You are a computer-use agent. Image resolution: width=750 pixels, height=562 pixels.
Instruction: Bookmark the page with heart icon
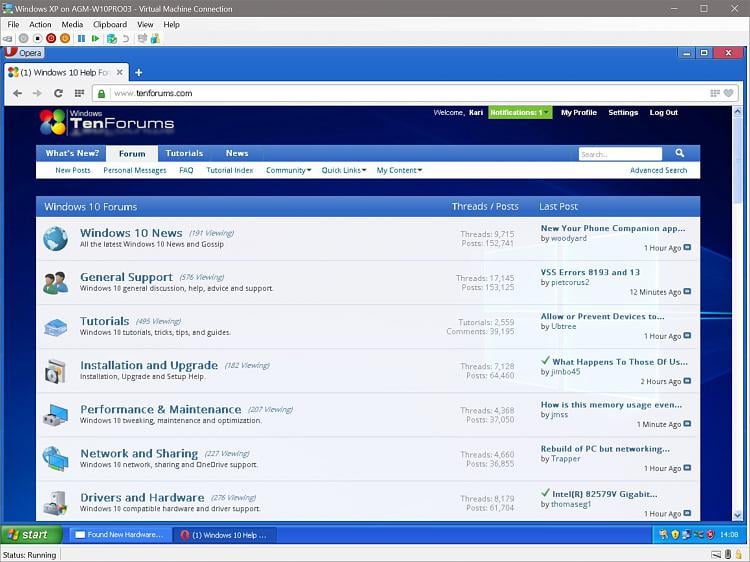[x=728, y=93]
